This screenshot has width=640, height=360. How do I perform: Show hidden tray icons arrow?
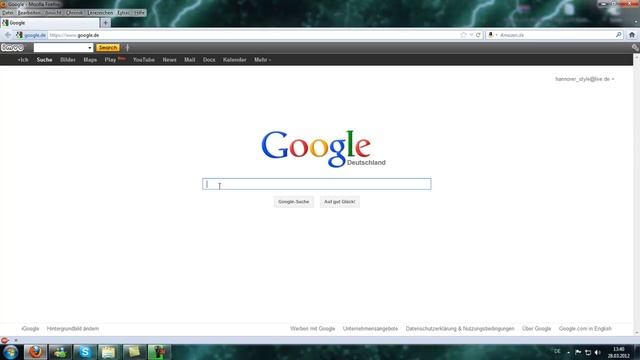pyautogui.click(x=568, y=352)
